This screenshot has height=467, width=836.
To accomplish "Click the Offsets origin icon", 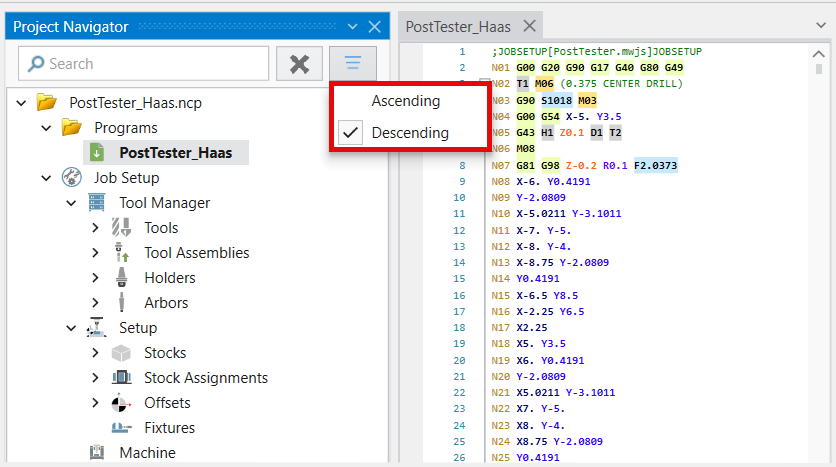I will 121,403.
